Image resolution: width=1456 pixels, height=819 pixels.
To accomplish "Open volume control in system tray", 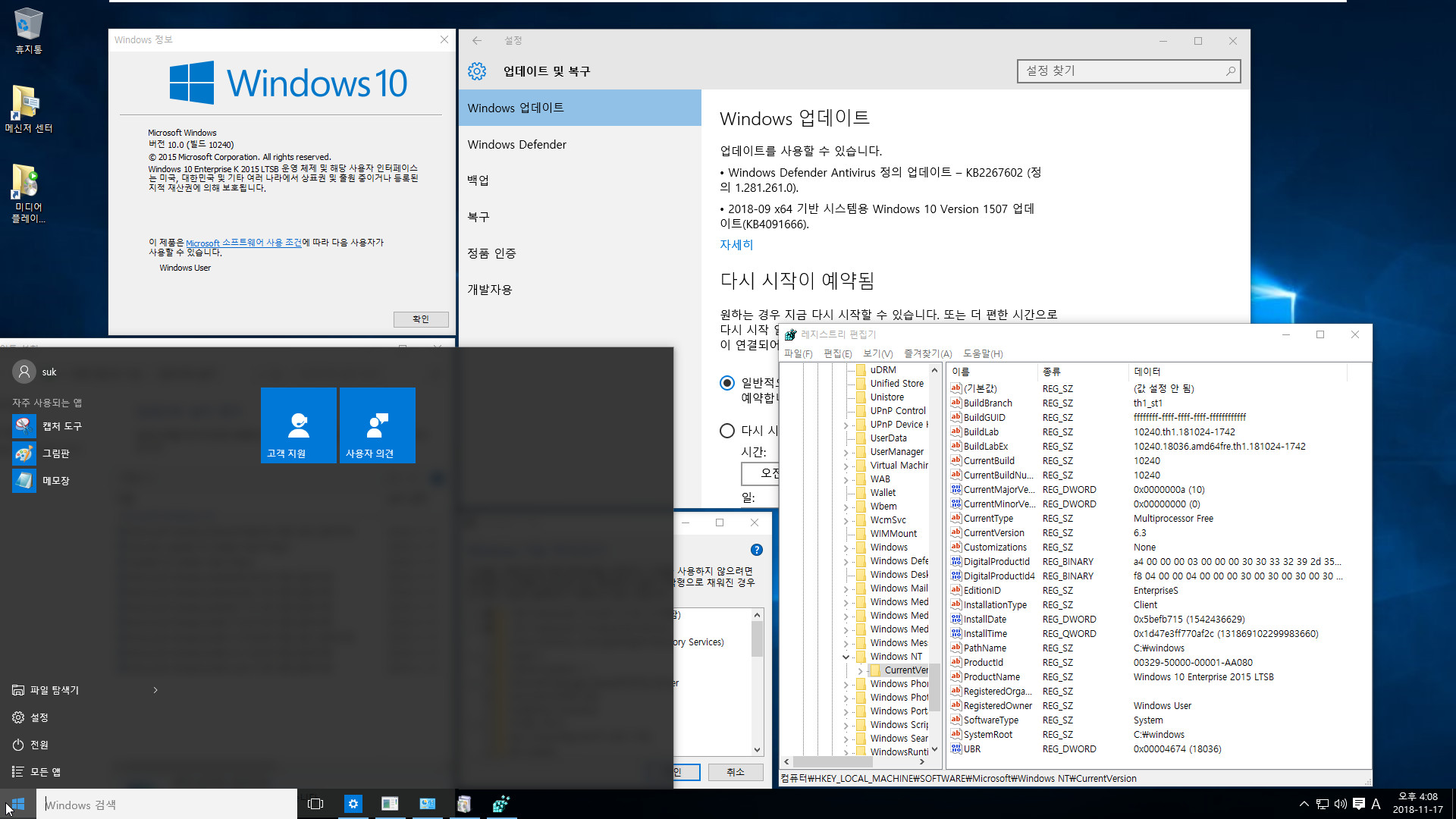I will (1341, 804).
